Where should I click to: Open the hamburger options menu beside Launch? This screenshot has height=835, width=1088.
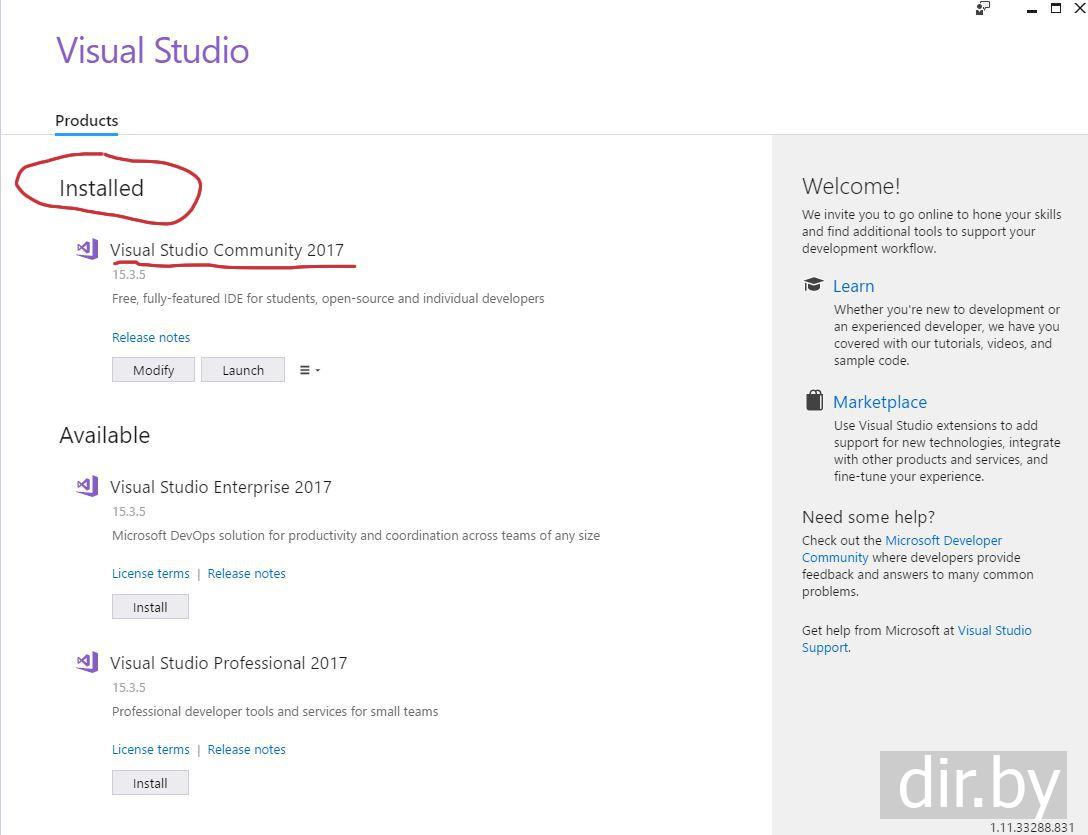point(309,370)
